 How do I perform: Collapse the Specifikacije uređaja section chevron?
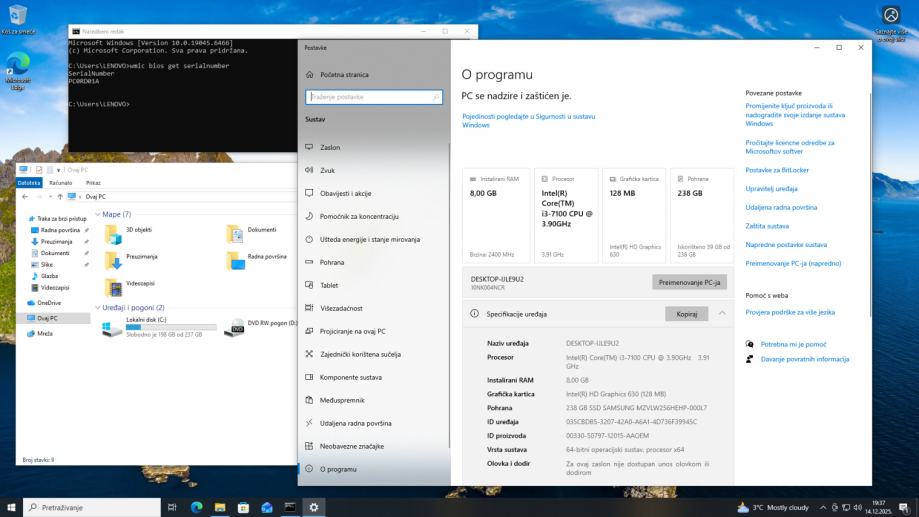click(722, 314)
